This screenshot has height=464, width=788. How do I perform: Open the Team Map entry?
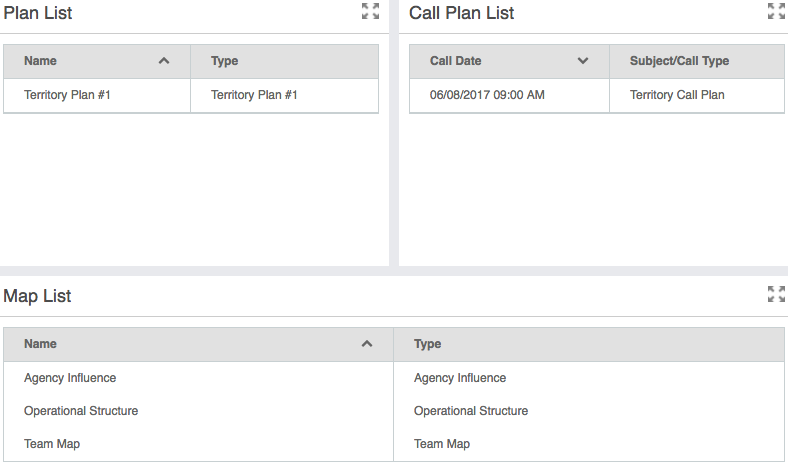[52, 444]
